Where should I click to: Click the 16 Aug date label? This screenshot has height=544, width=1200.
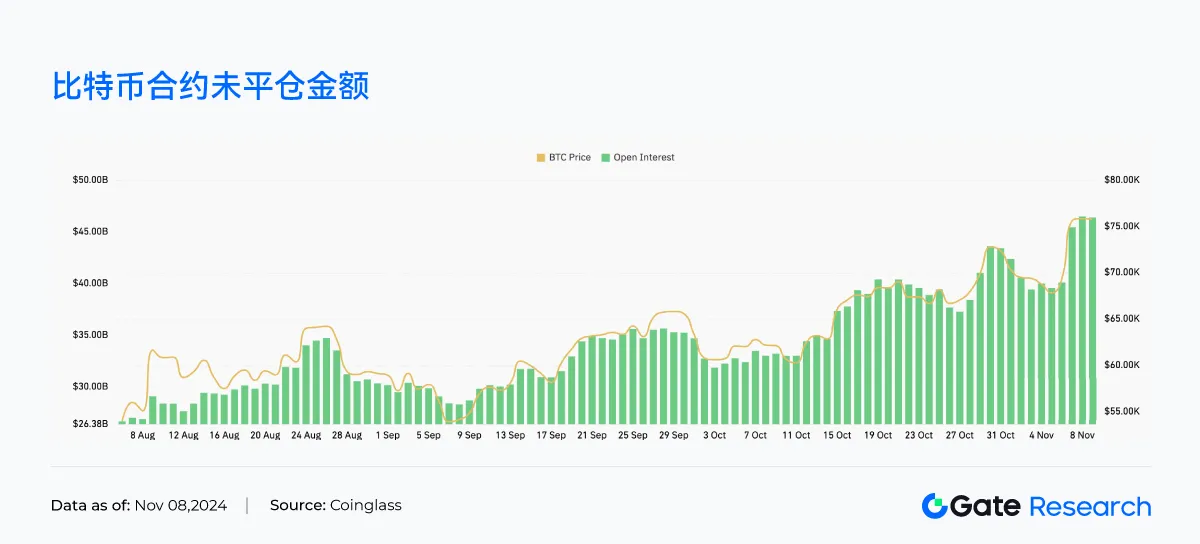(224, 436)
